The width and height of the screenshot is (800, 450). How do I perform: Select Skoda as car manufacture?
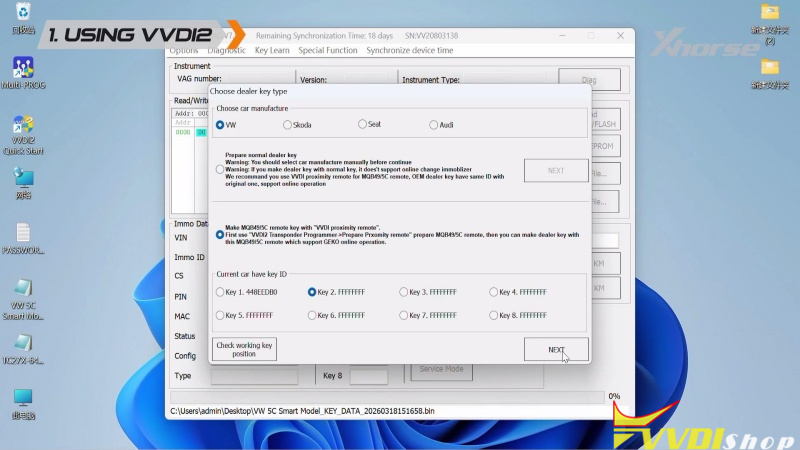[288, 125]
